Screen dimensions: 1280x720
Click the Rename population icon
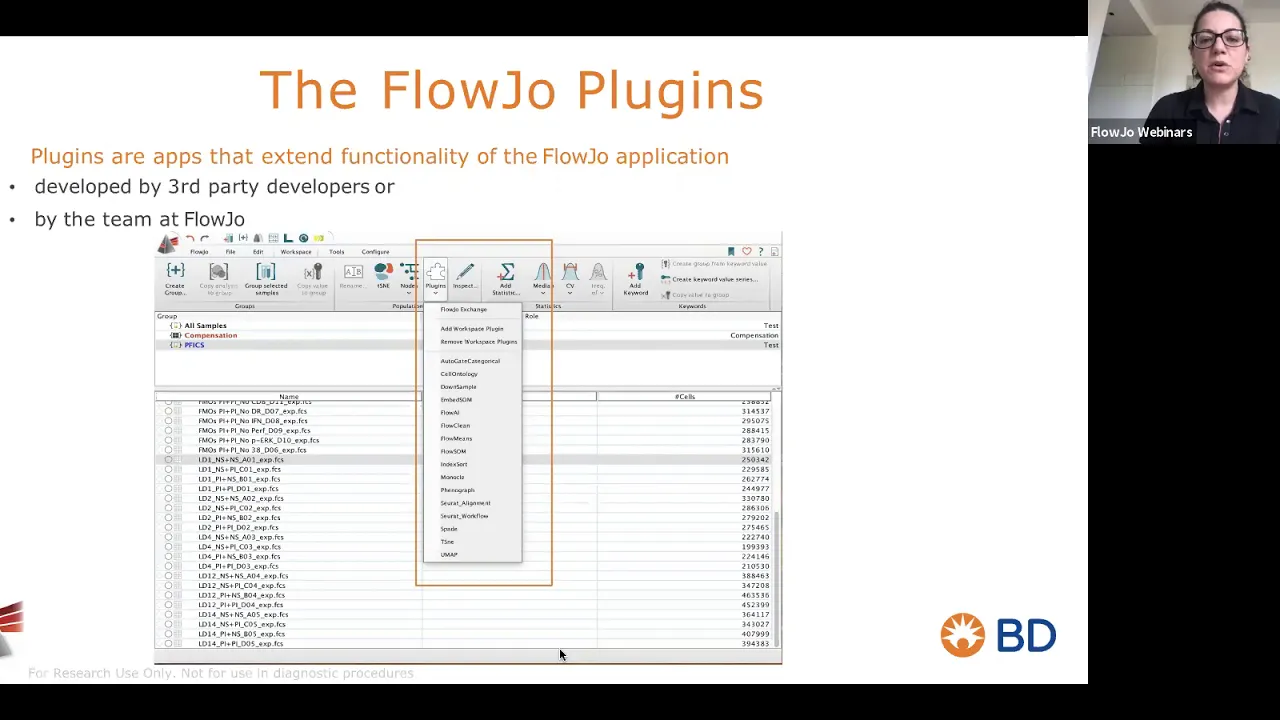tap(353, 272)
